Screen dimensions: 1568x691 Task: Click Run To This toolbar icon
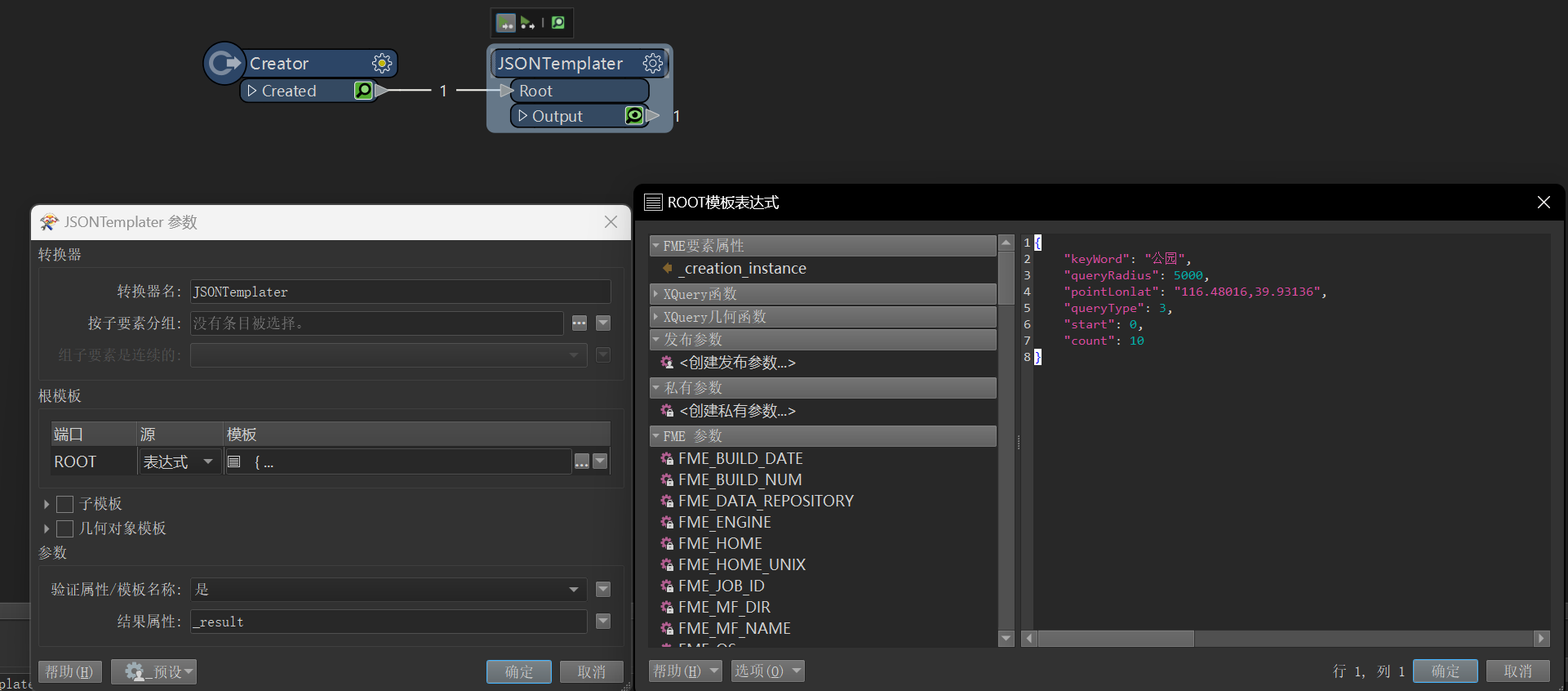tap(506, 23)
